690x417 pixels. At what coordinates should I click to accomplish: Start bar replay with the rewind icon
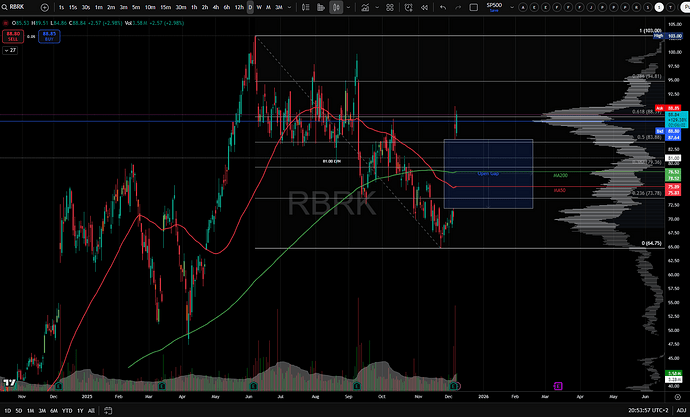pos(424,7)
